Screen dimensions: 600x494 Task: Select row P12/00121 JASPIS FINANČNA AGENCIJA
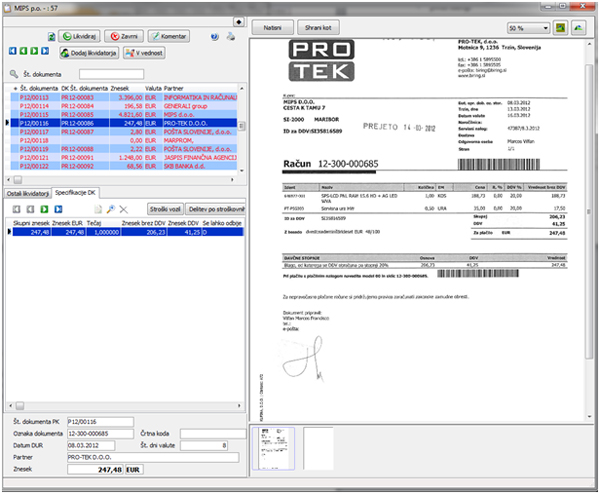click(x=124, y=158)
